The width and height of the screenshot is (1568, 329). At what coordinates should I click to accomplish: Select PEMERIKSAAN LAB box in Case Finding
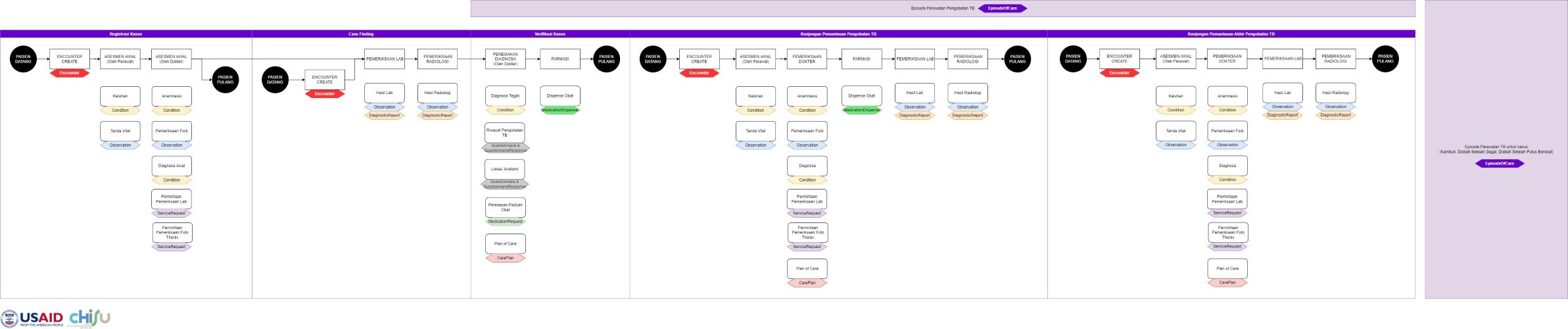[x=385, y=59]
